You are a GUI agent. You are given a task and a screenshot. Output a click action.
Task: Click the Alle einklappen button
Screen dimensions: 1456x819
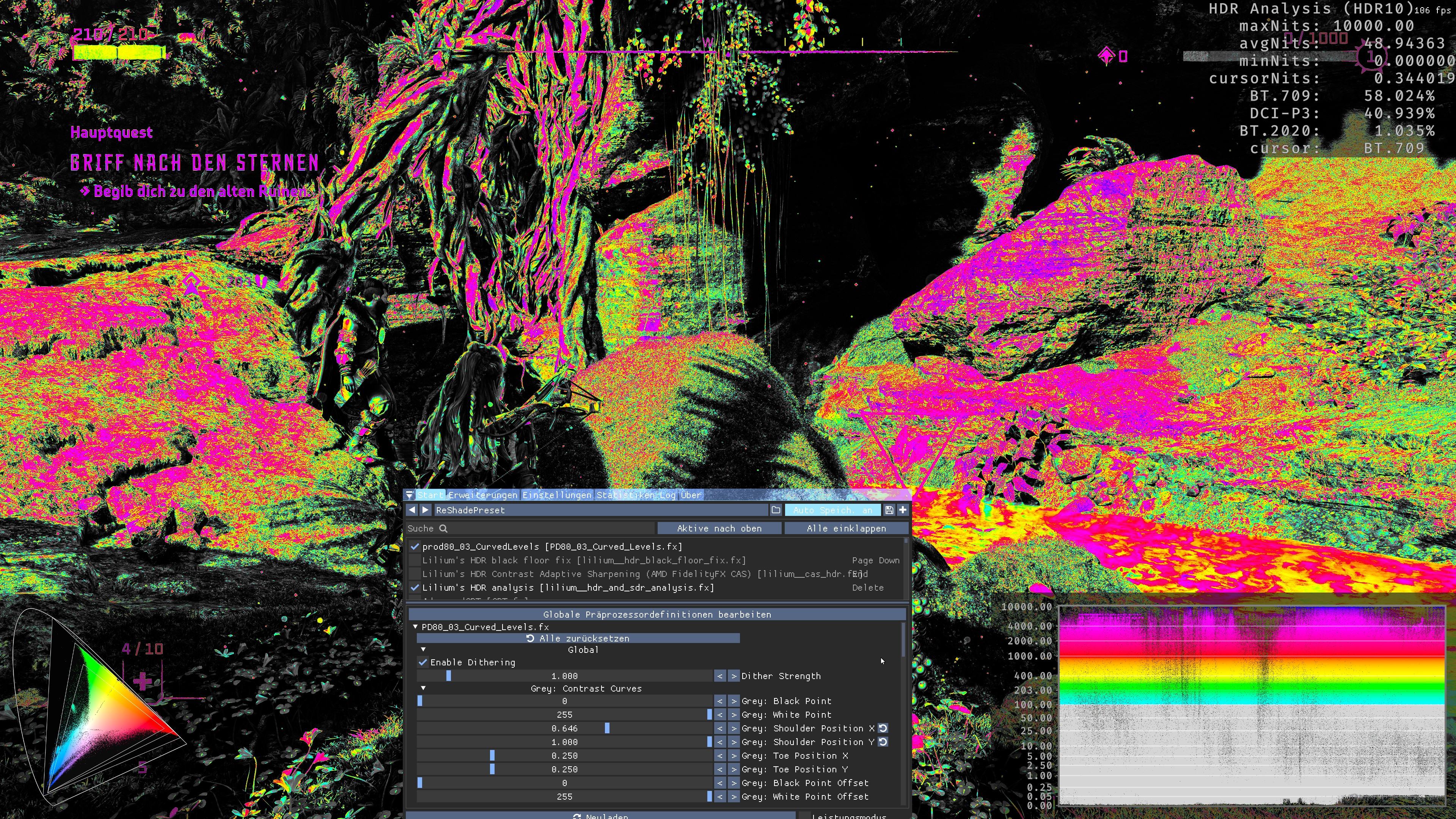coord(846,528)
